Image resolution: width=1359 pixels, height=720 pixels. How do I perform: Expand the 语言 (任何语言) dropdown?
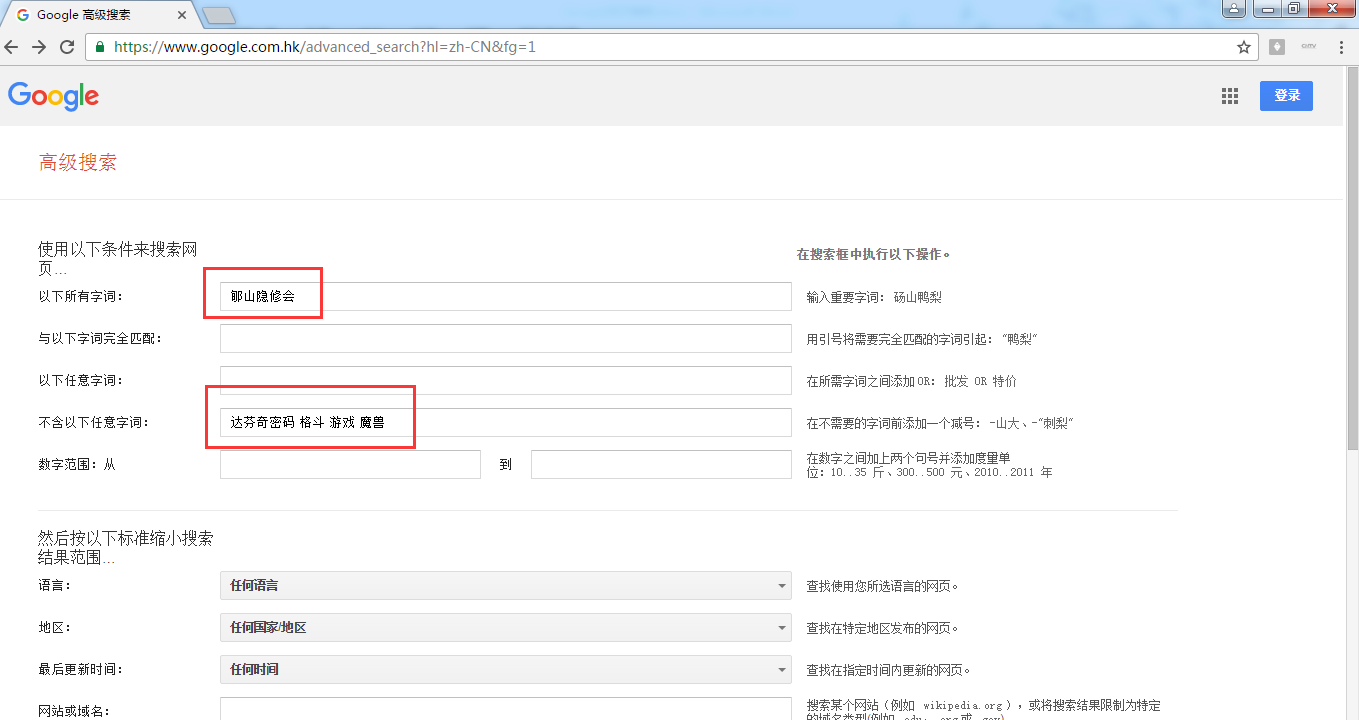(506, 586)
